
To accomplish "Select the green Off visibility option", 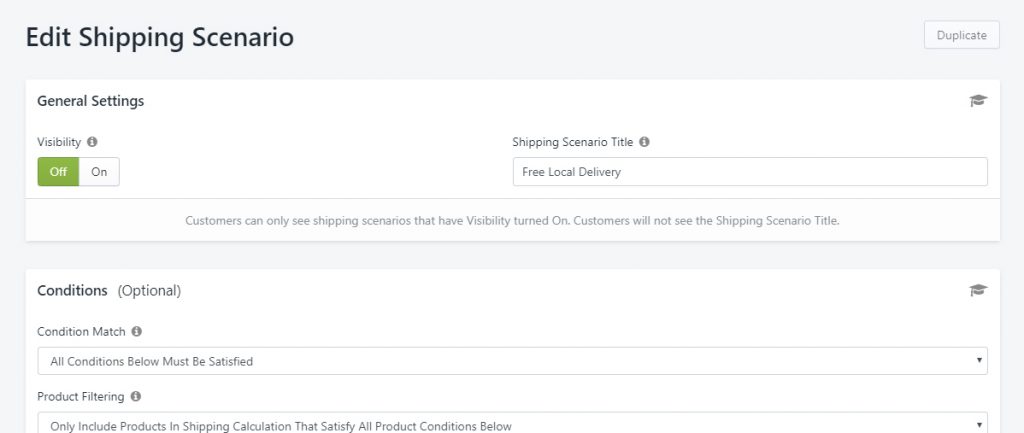I will click(x=58, y=172).
